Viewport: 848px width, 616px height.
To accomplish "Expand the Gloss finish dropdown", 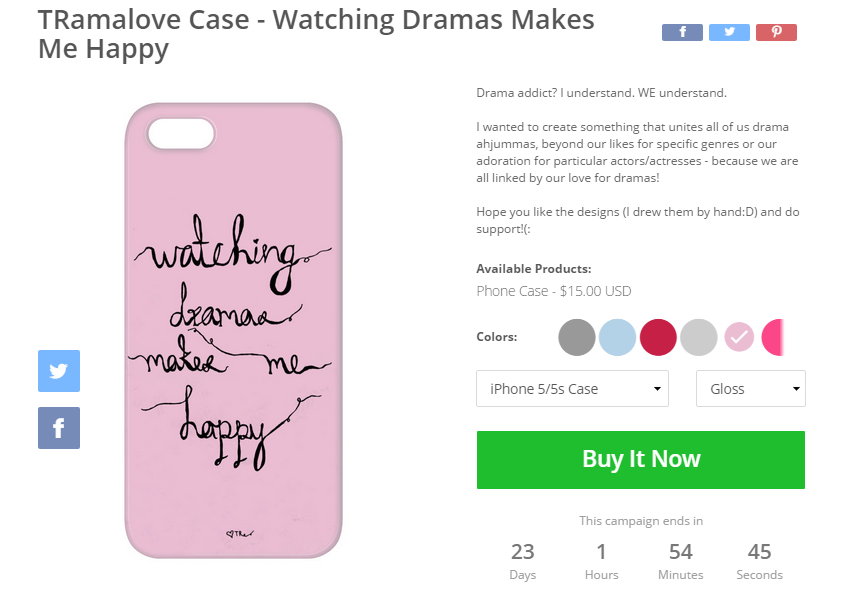I will (x=750, y=389).
